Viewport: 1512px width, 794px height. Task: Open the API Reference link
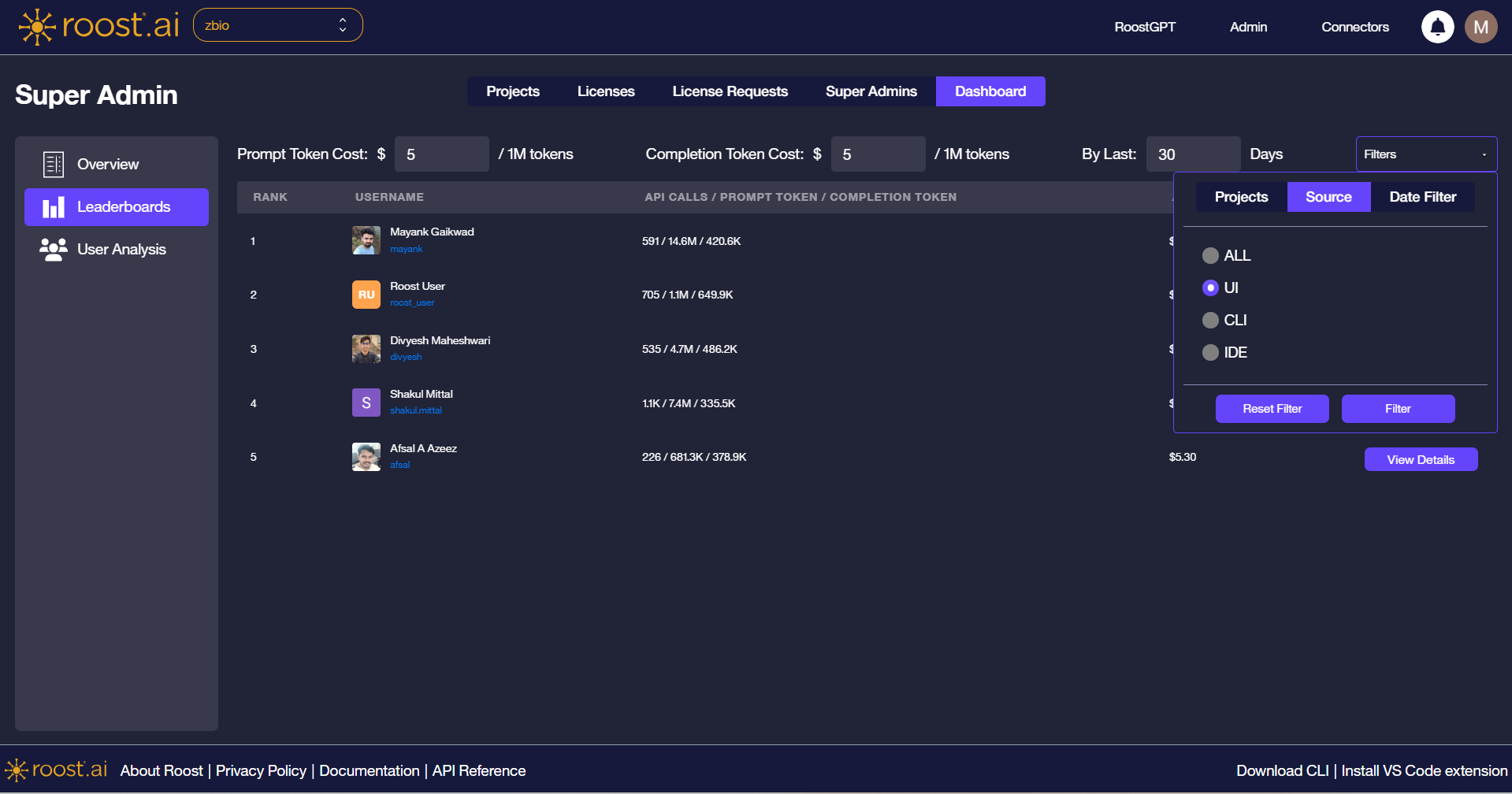click(x=478, y=770)
